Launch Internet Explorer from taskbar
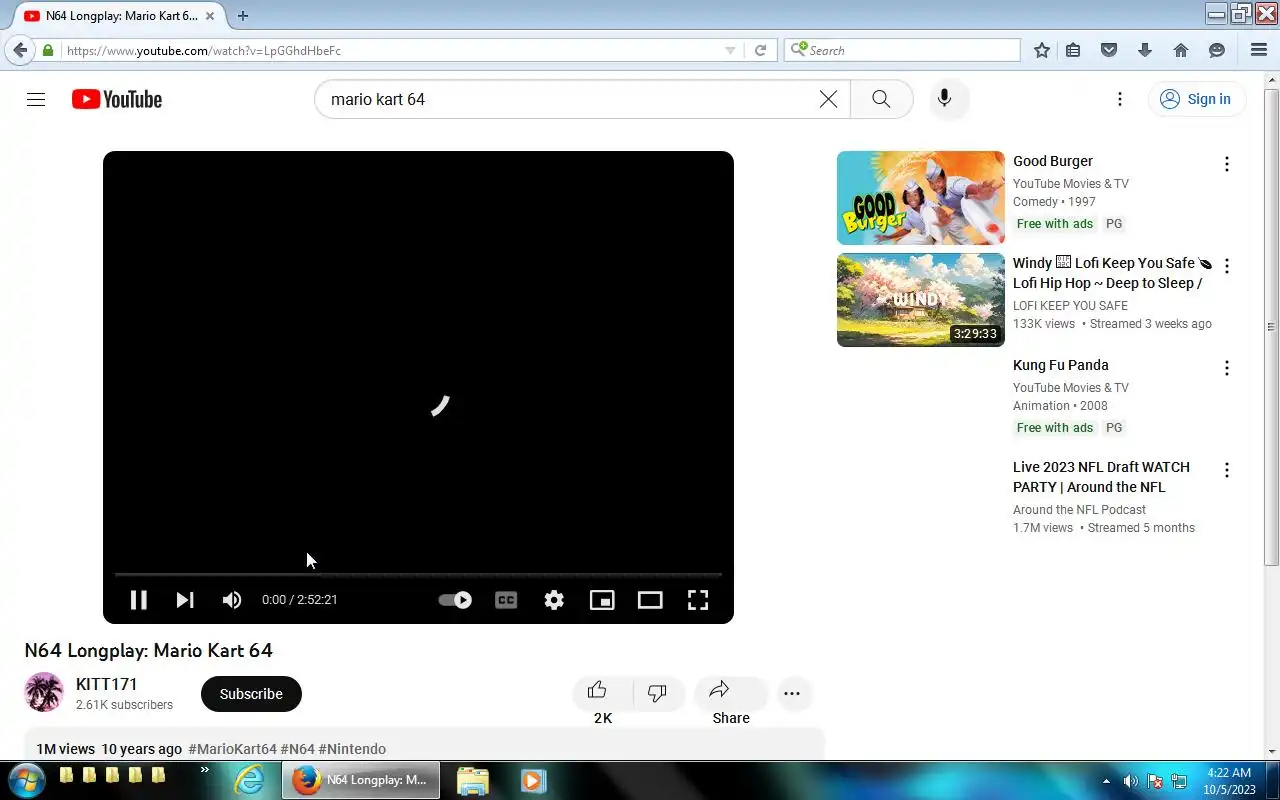The image size is (1280, 800). click(249, 780)
